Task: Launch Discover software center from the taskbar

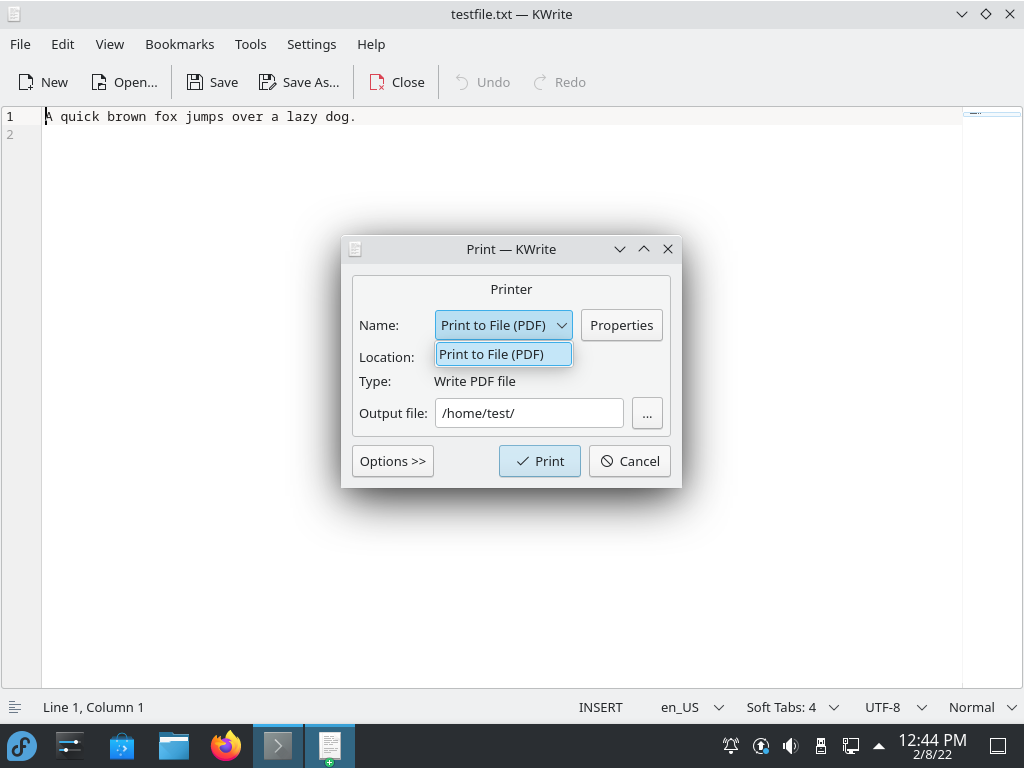Action: pyautogui.click(x=121, y=746)
